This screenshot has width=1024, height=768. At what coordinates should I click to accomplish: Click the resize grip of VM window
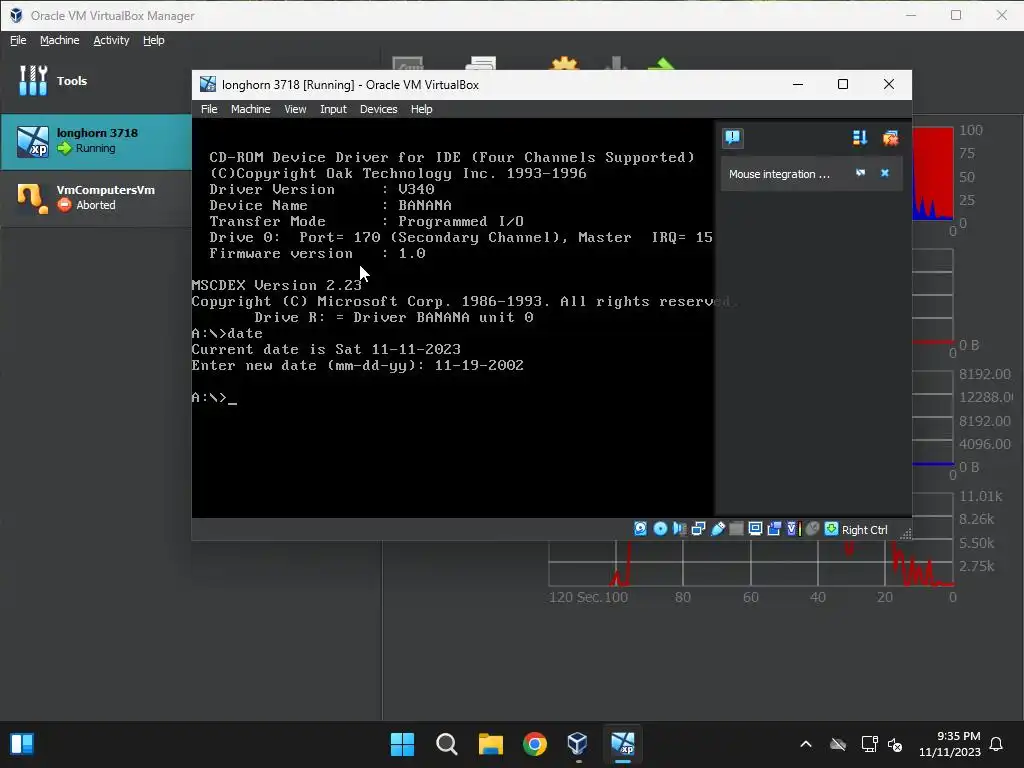[906, 534]
